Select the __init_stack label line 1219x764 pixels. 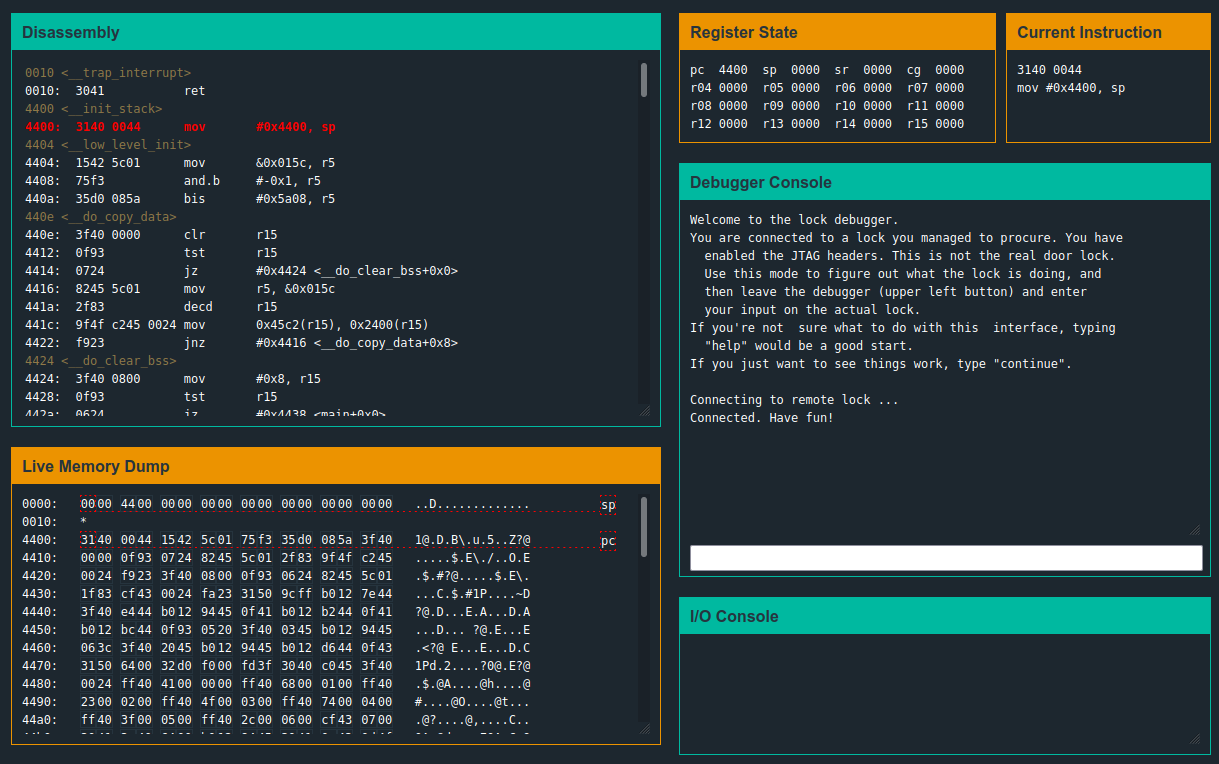click(x=93, y=109)
